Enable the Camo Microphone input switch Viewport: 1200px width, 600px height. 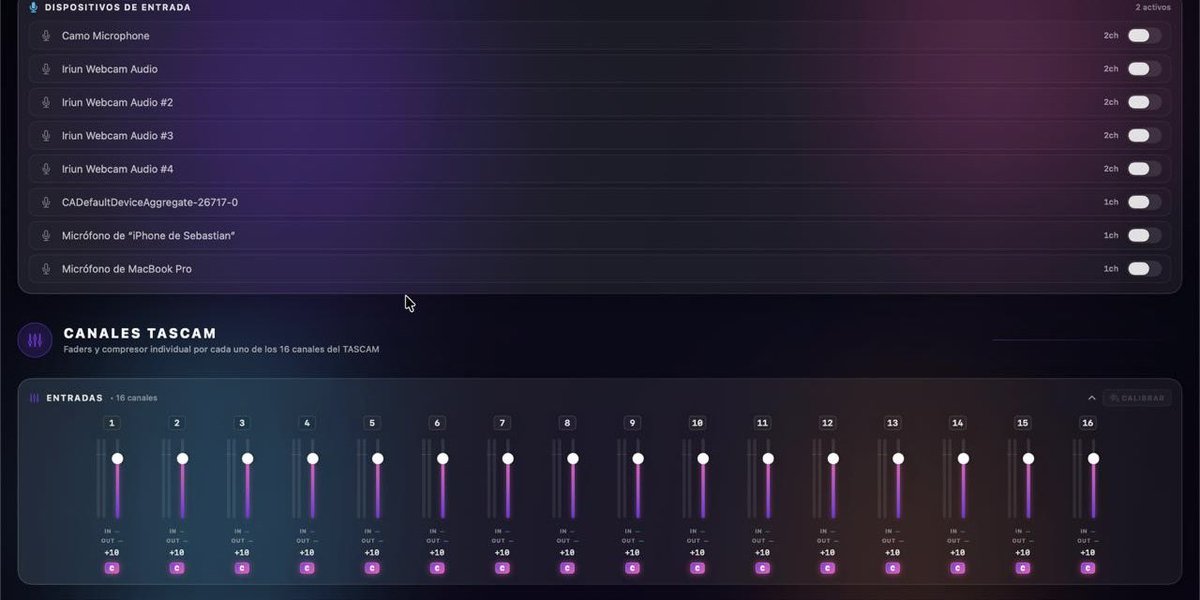point(1144,36)
